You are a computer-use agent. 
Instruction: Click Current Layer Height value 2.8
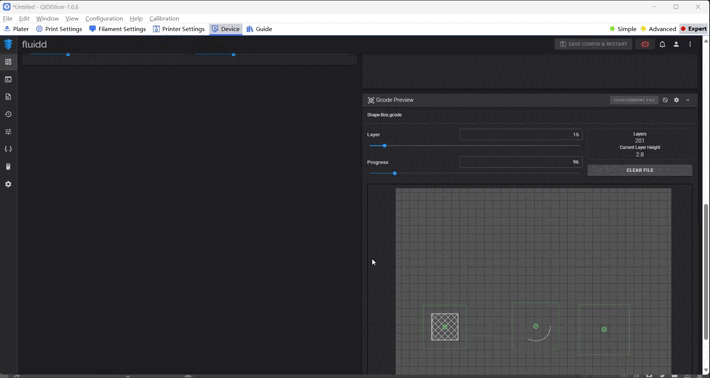point(640,154)
